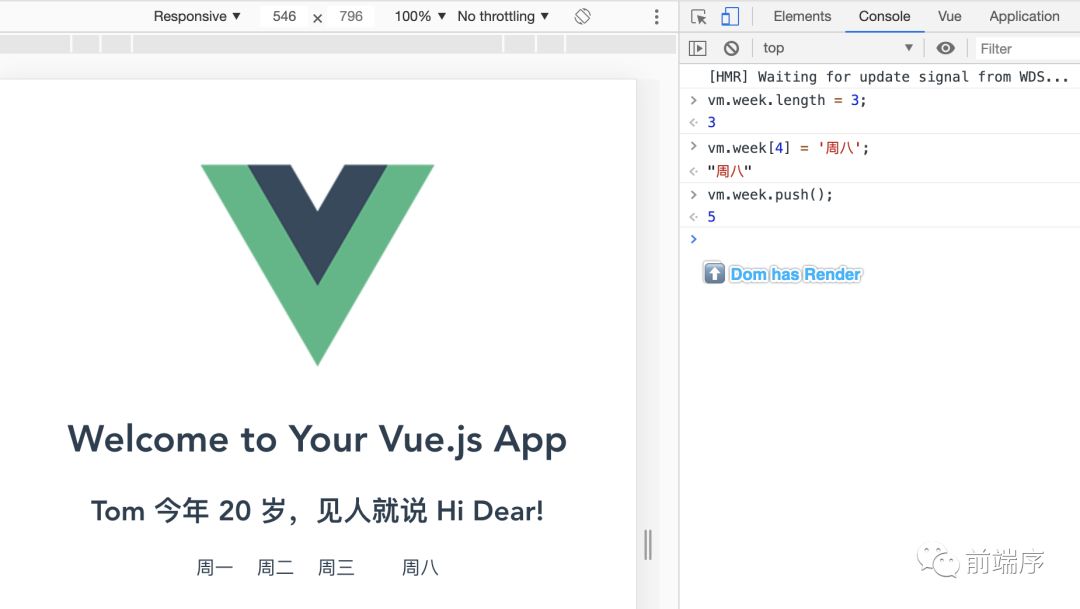Open the 100% zoom level dropdown
Screen dimensions: 1080x609
click(417, 16)
